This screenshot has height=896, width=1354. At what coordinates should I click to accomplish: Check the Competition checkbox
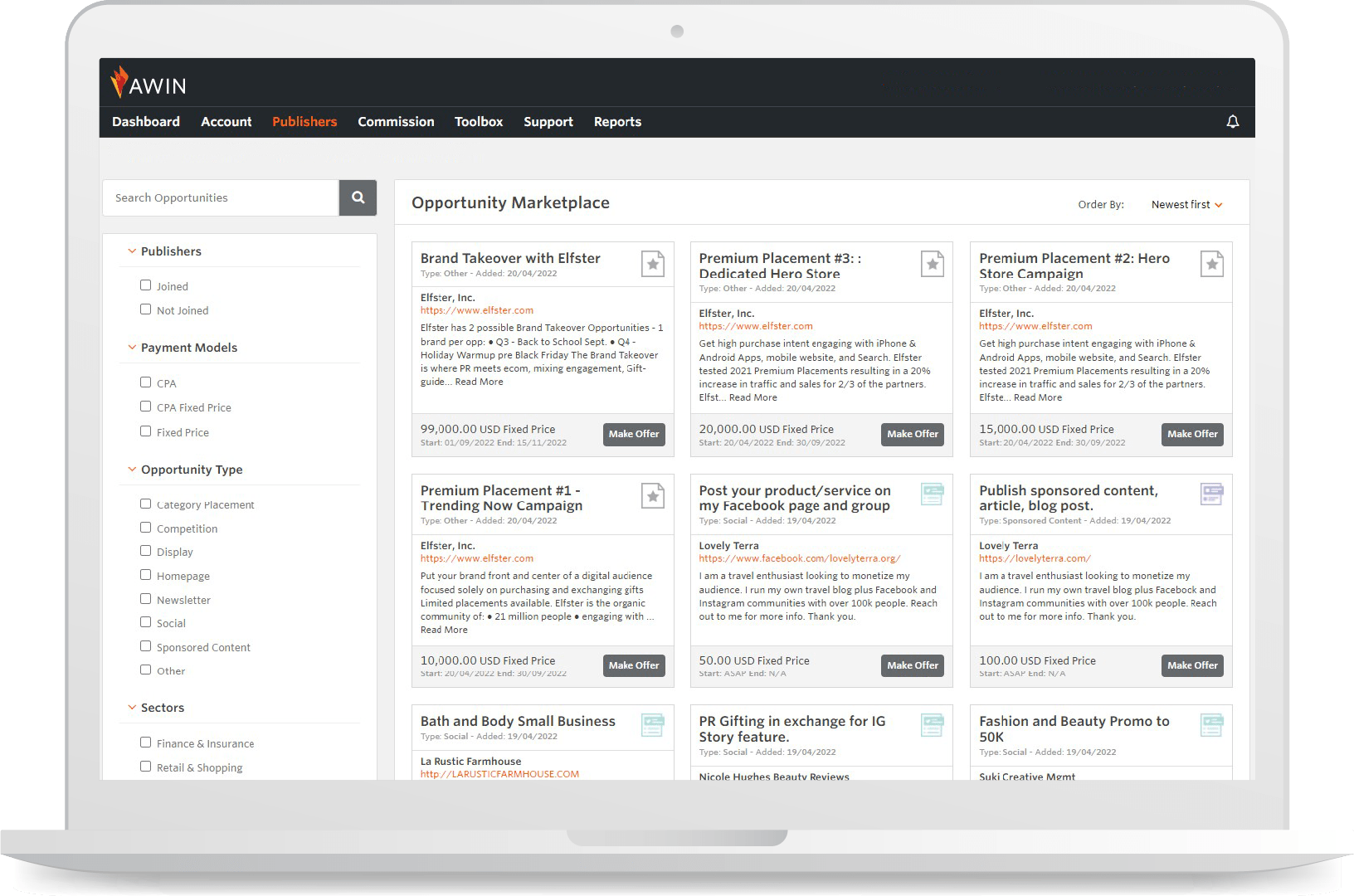[x=146, y=528]
